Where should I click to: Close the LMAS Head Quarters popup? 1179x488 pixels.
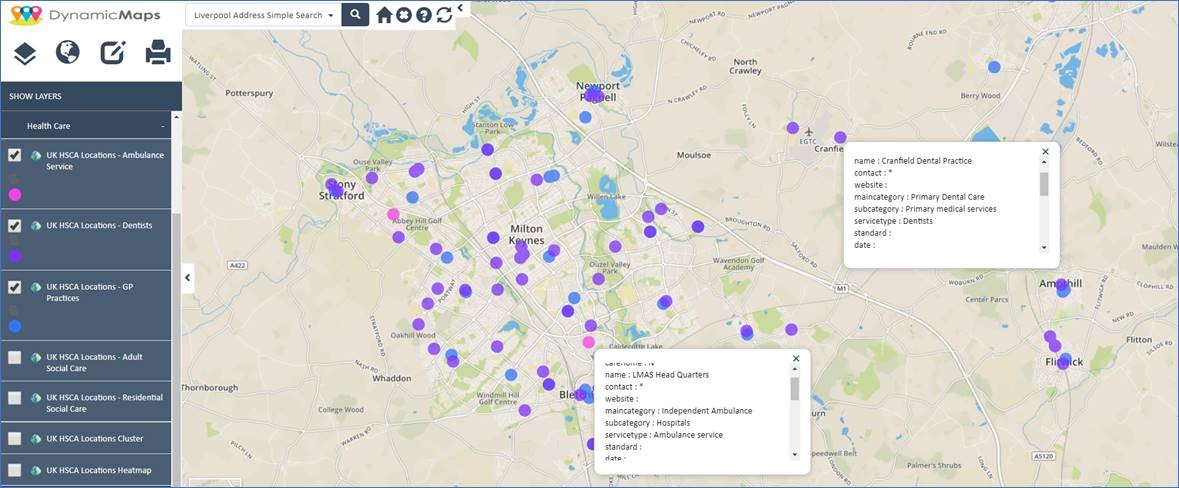tap(796, 359)
